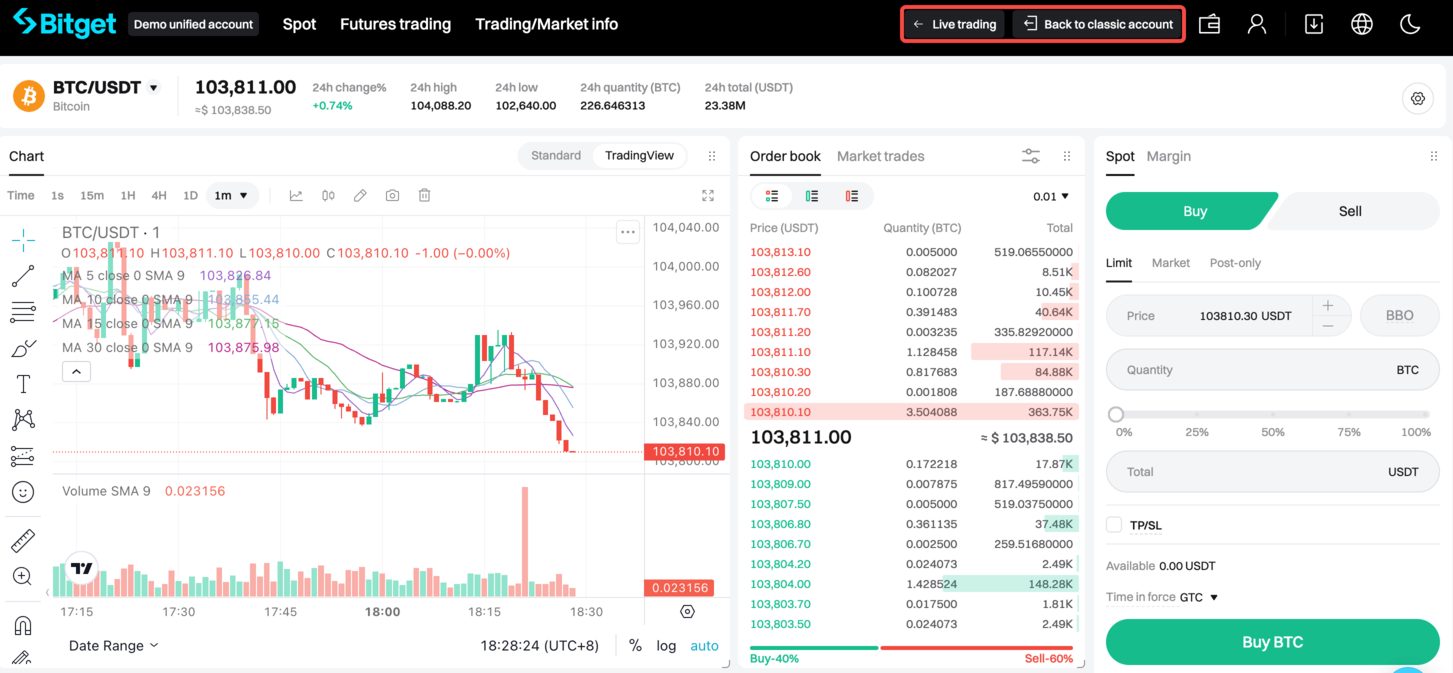Take a chart snapshot with the camera icon
1453x673 pixels.
pyautogui.click(x=393, y=195)
